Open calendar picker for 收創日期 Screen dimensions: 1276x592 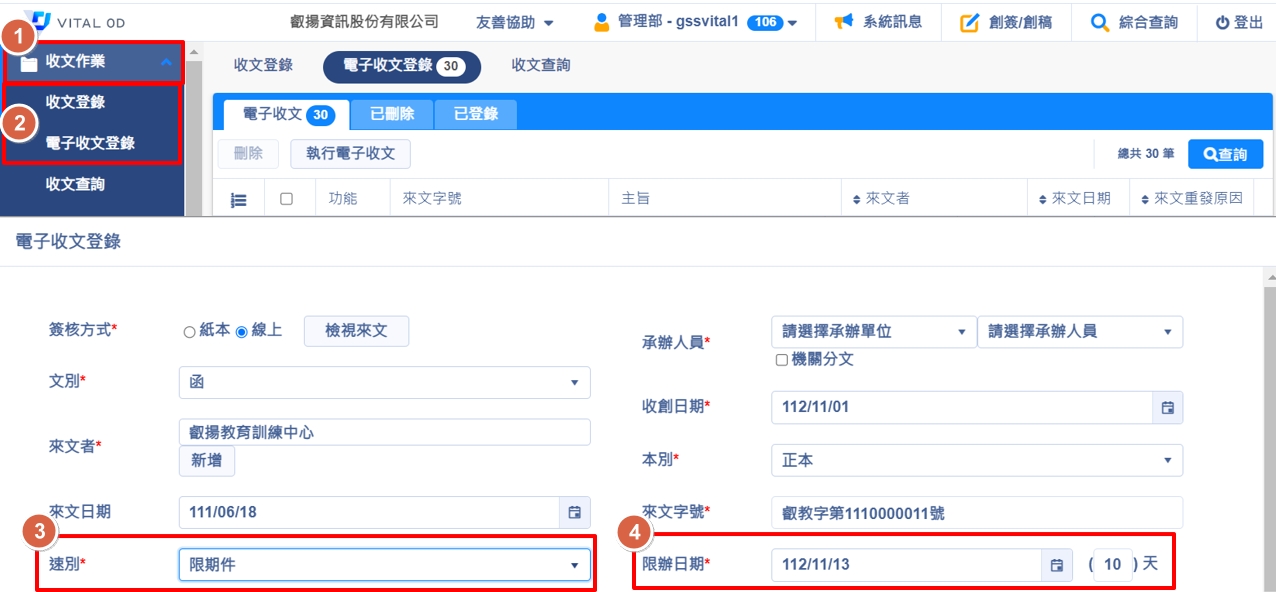[x=1167, y=407]
